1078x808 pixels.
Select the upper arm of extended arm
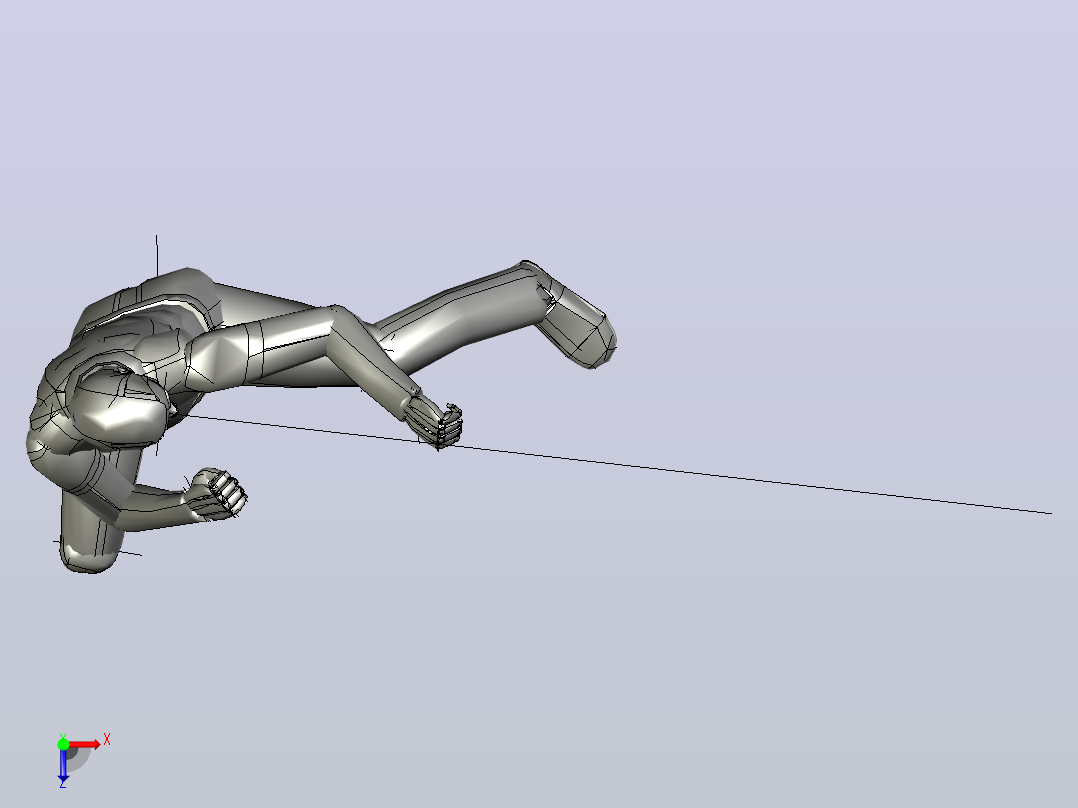[265, 347]
